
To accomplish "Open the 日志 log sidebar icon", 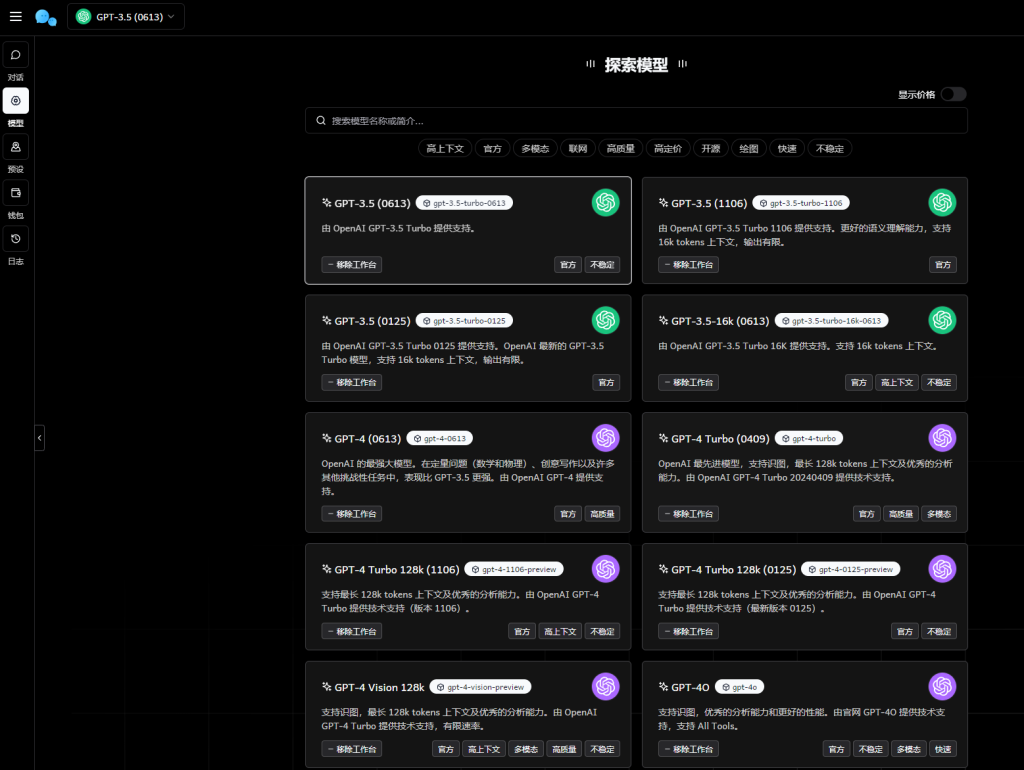I will [16, 239].
